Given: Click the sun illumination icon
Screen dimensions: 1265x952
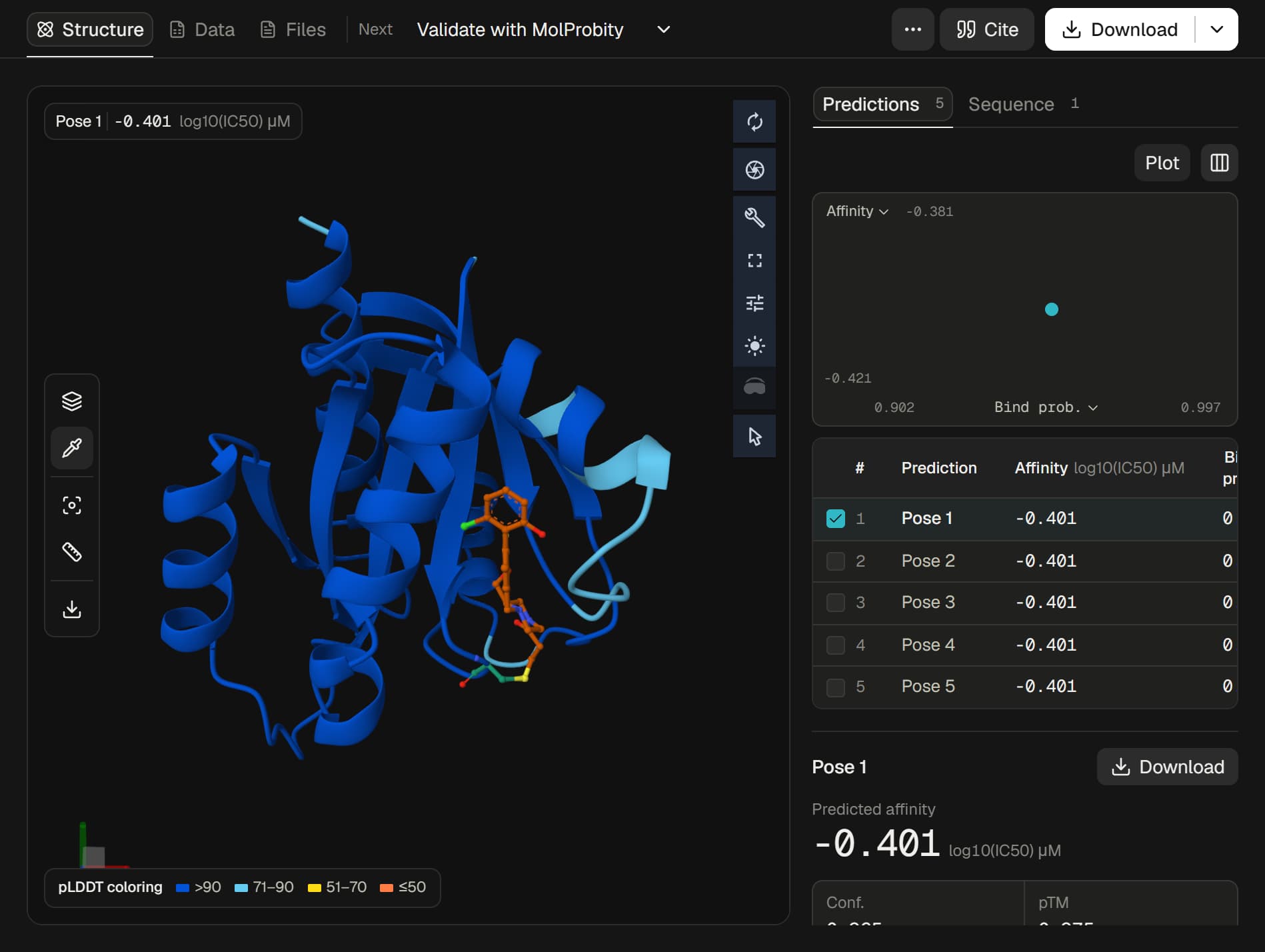Looking at the screenshot, I should coord(754,345).
